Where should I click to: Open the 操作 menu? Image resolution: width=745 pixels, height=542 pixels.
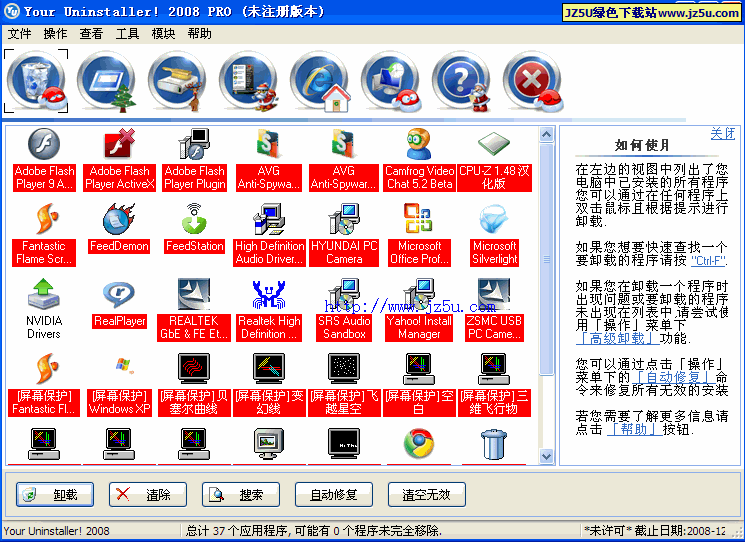click(x=55, y=33)
